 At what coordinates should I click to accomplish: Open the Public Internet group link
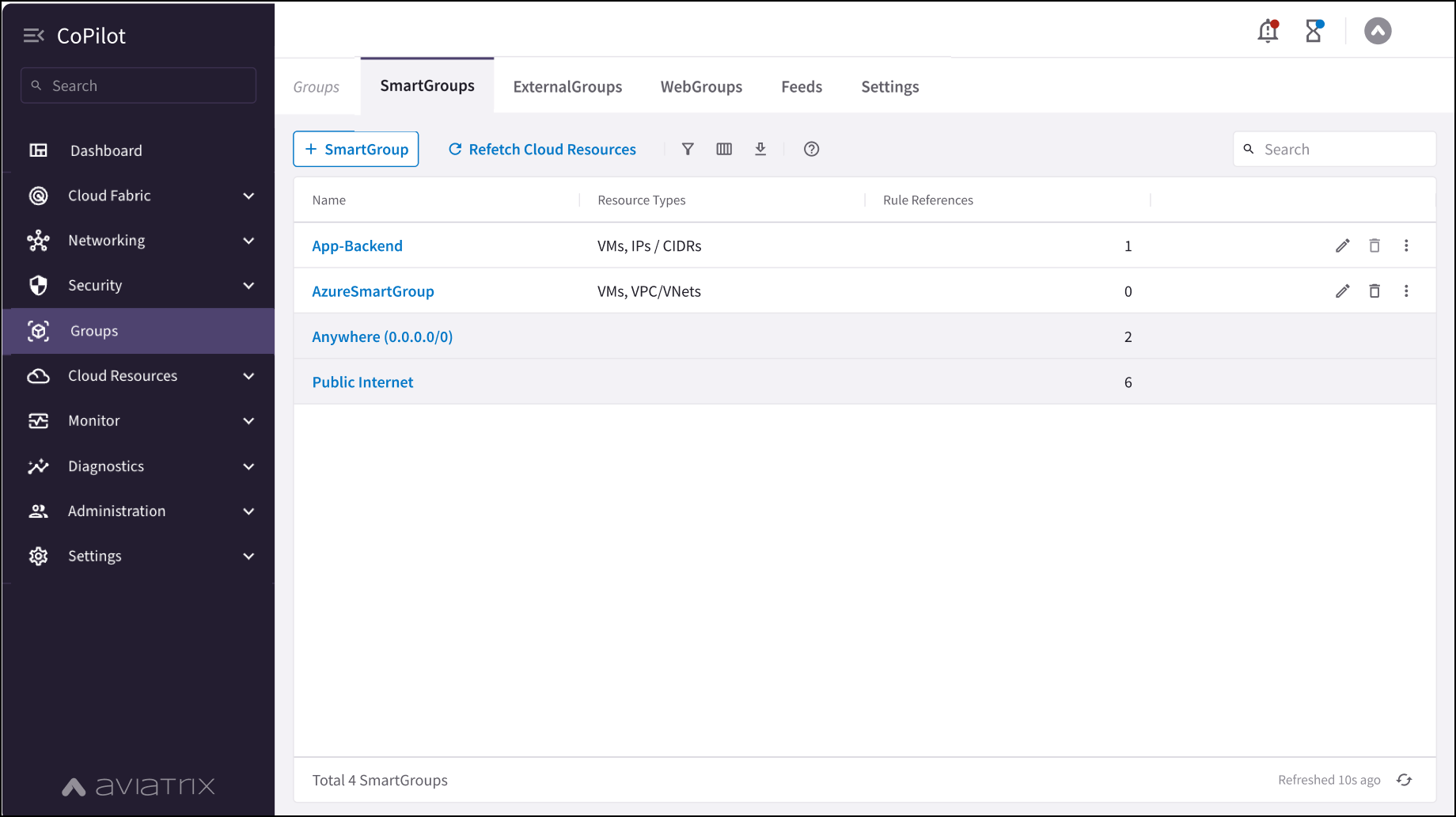click(362, 382)
